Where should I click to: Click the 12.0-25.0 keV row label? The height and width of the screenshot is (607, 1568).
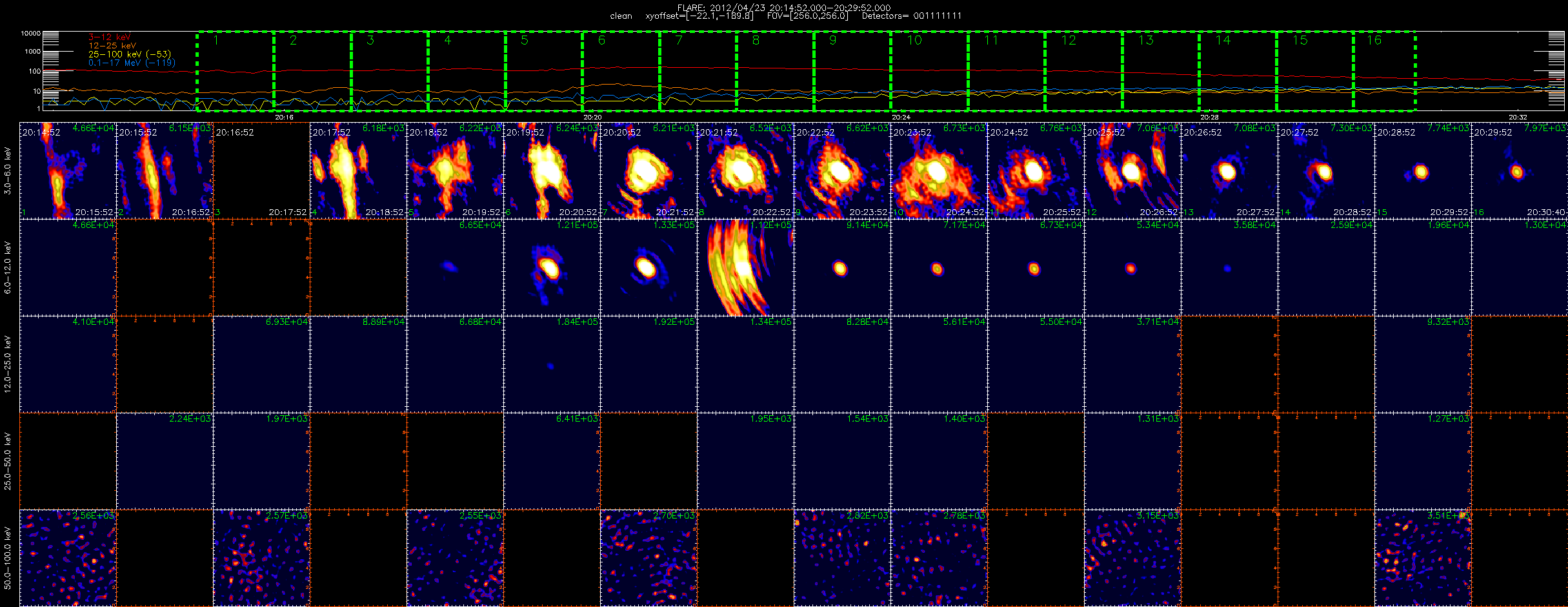click(x=8, y=364)
